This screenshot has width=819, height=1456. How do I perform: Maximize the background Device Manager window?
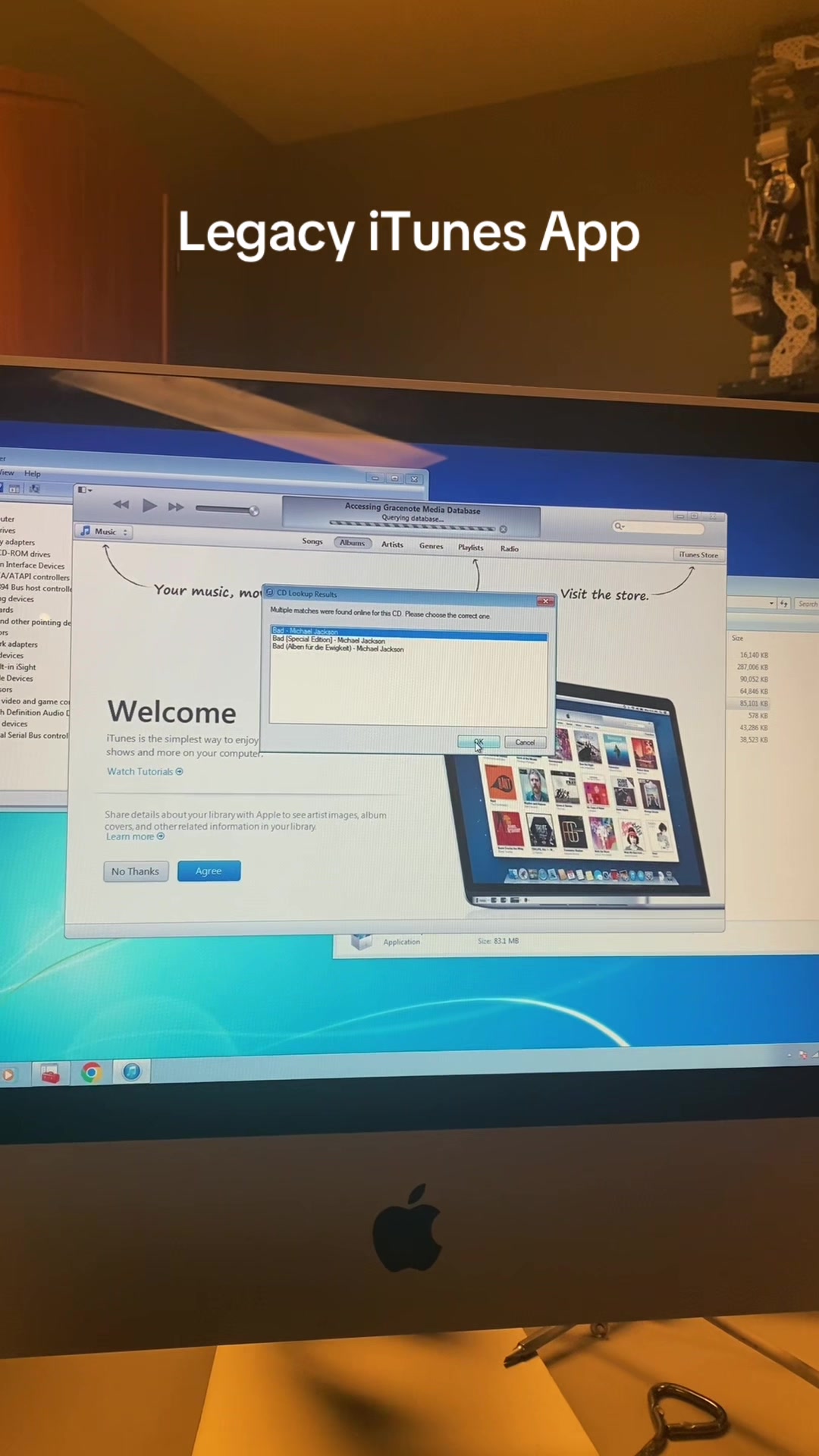click(394, 479)
